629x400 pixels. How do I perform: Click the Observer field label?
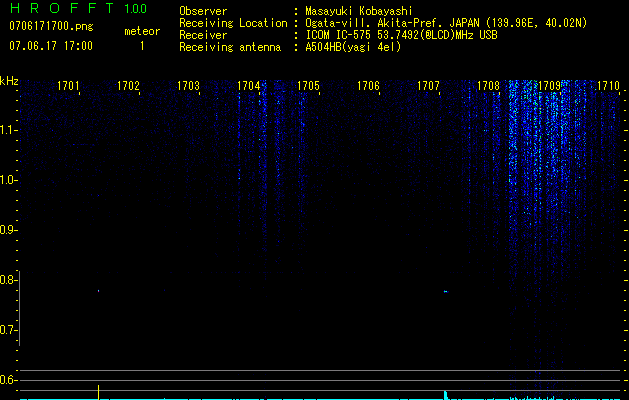203,11
